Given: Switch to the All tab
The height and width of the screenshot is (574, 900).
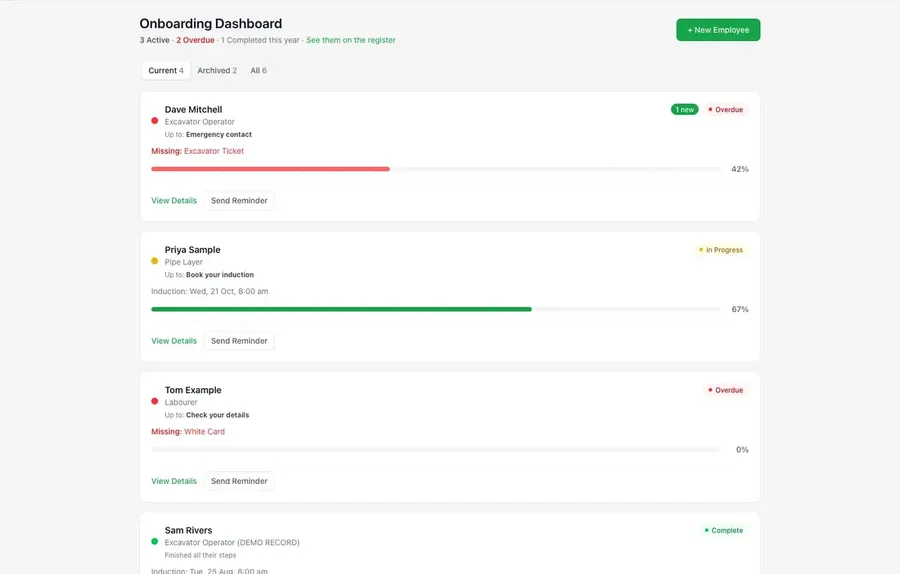Looking at the screenshot, I should pos(258,71).
